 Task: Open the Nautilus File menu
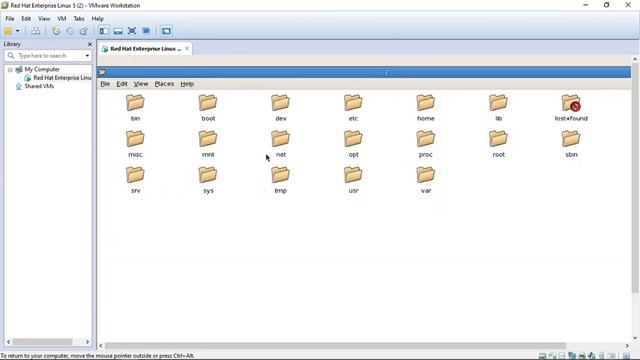pos(105,84)
